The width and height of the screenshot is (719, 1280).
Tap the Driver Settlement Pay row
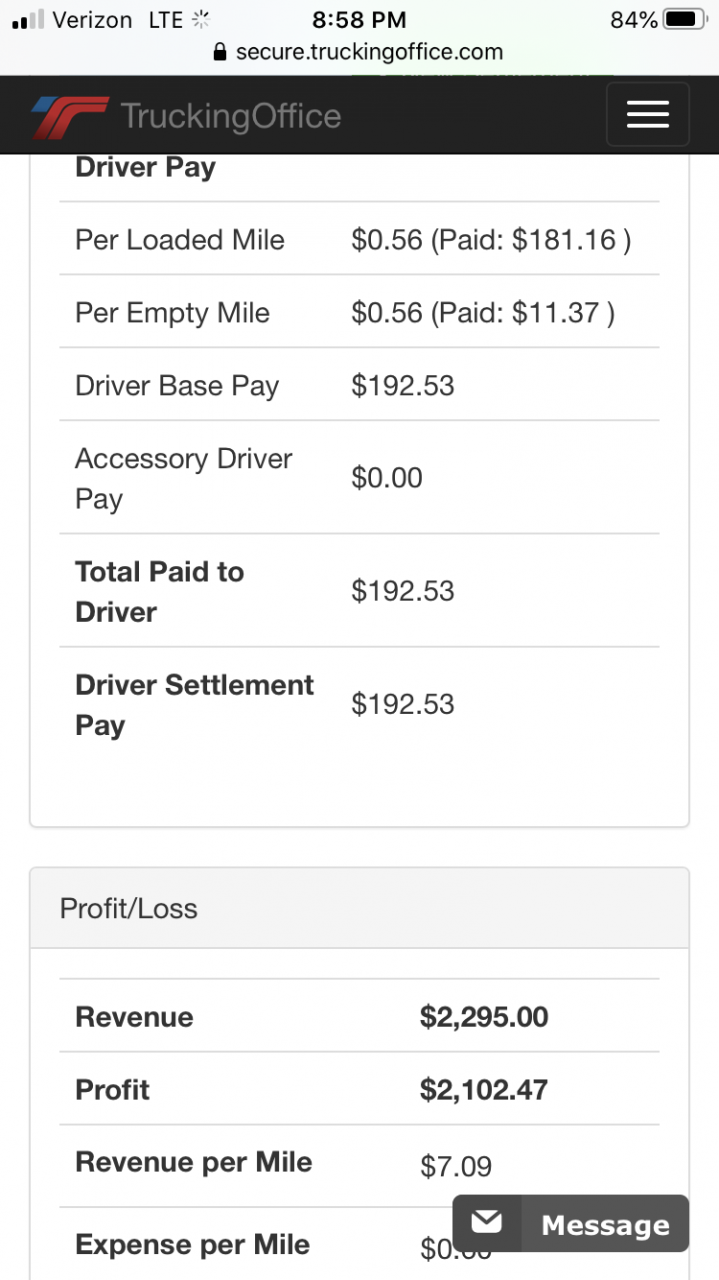(359, 704)
